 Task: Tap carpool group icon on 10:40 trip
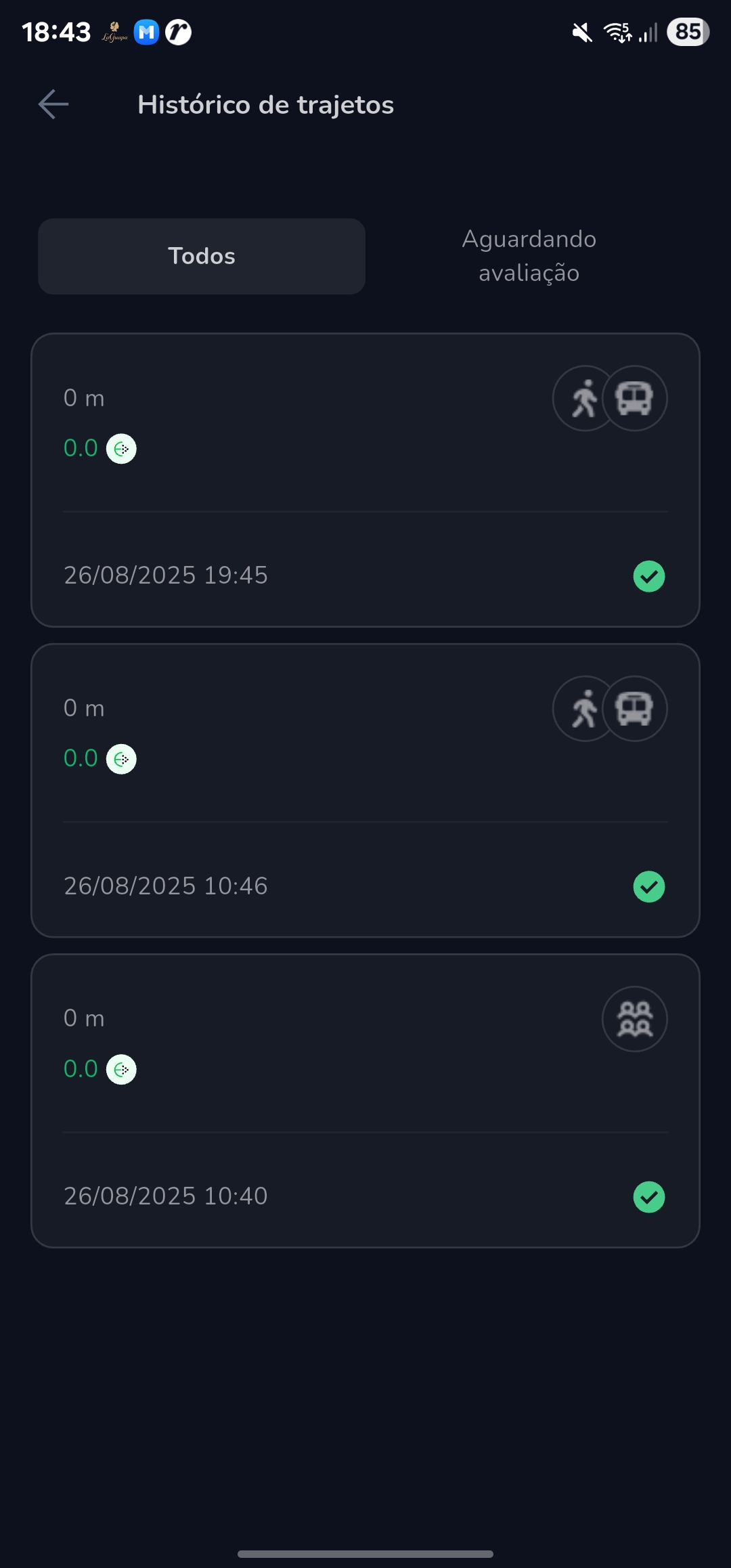635,1019
